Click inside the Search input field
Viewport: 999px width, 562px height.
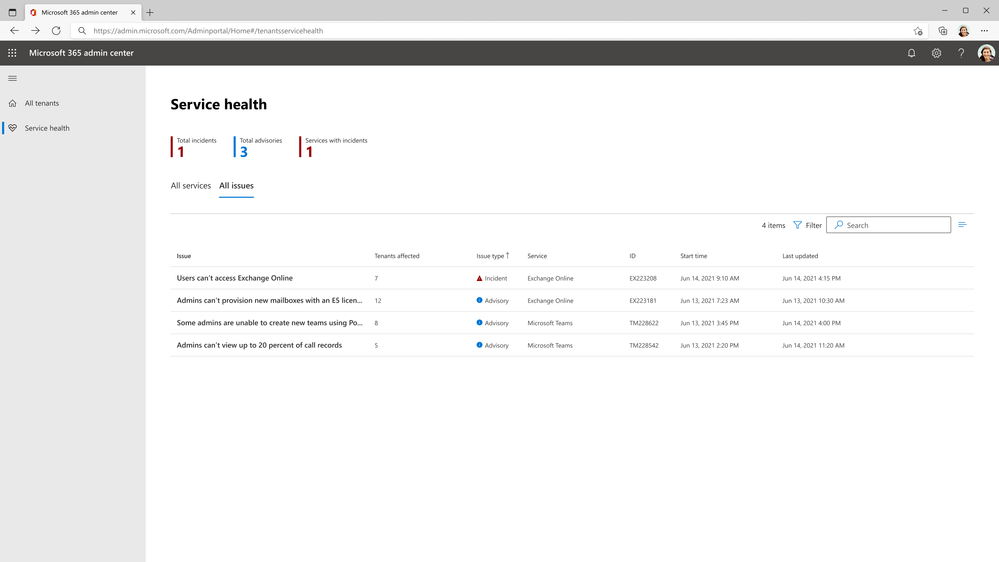click(888, 225)
